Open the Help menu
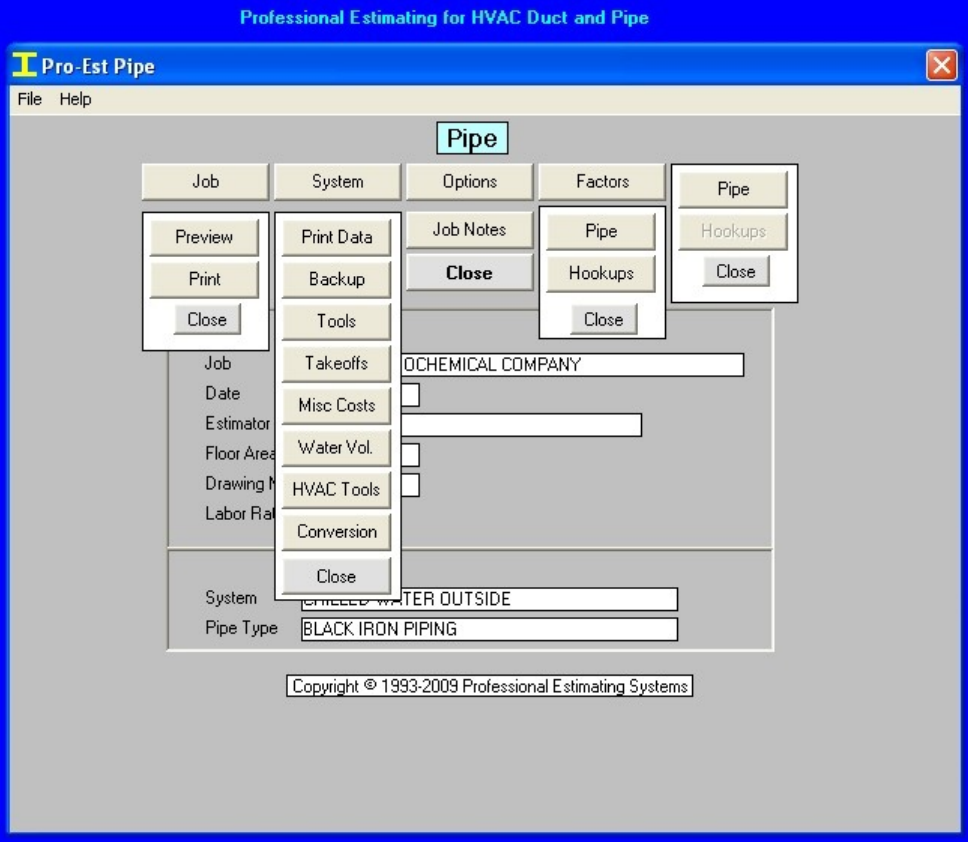The image size is (968, 842). (x=71, y=99)
